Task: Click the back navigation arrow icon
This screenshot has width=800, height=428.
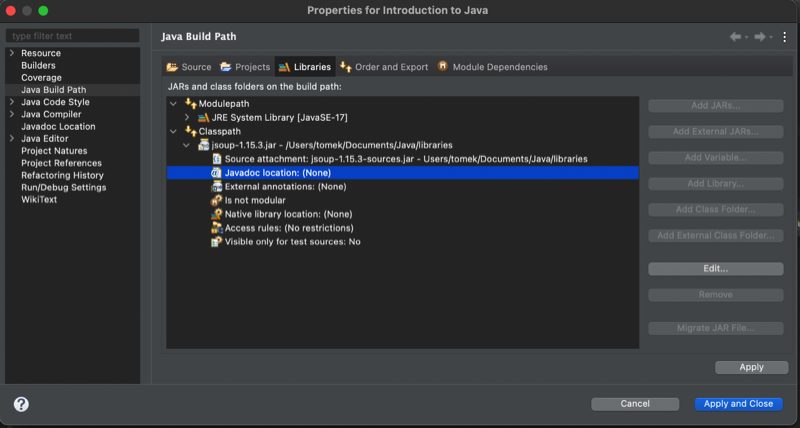Action: pyautogui.click(x=735, y=37)
